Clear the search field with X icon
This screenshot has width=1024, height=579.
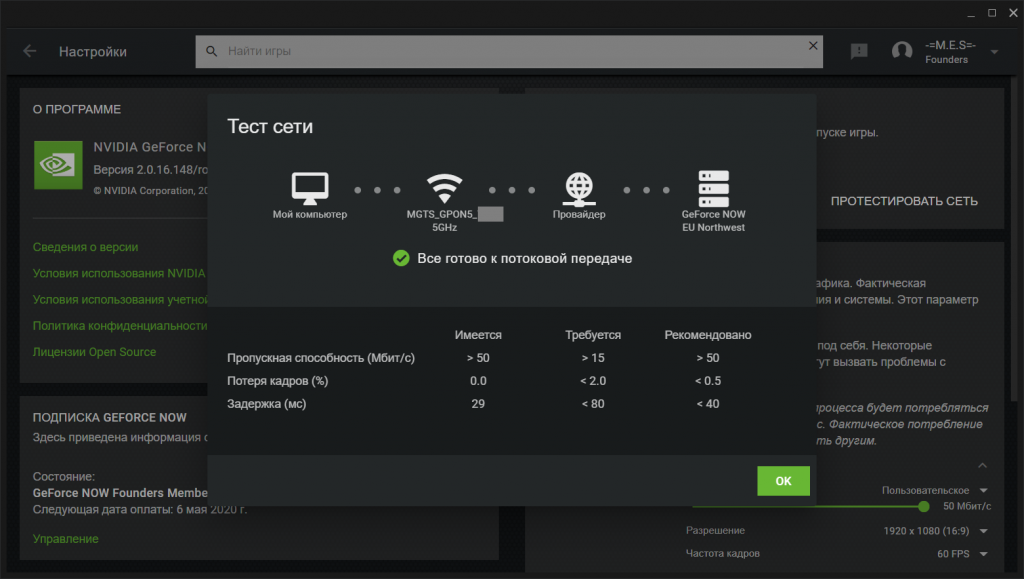click(x=813, y=46)
